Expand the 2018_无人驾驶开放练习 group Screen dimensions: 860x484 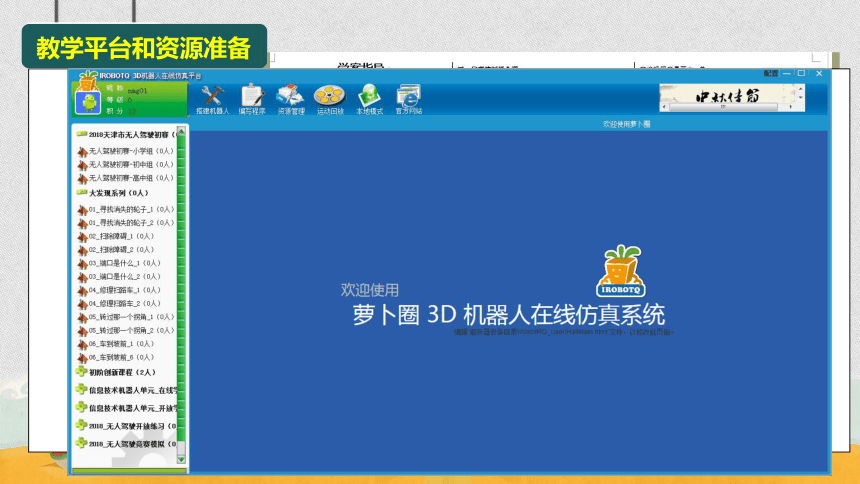(81, 425)
